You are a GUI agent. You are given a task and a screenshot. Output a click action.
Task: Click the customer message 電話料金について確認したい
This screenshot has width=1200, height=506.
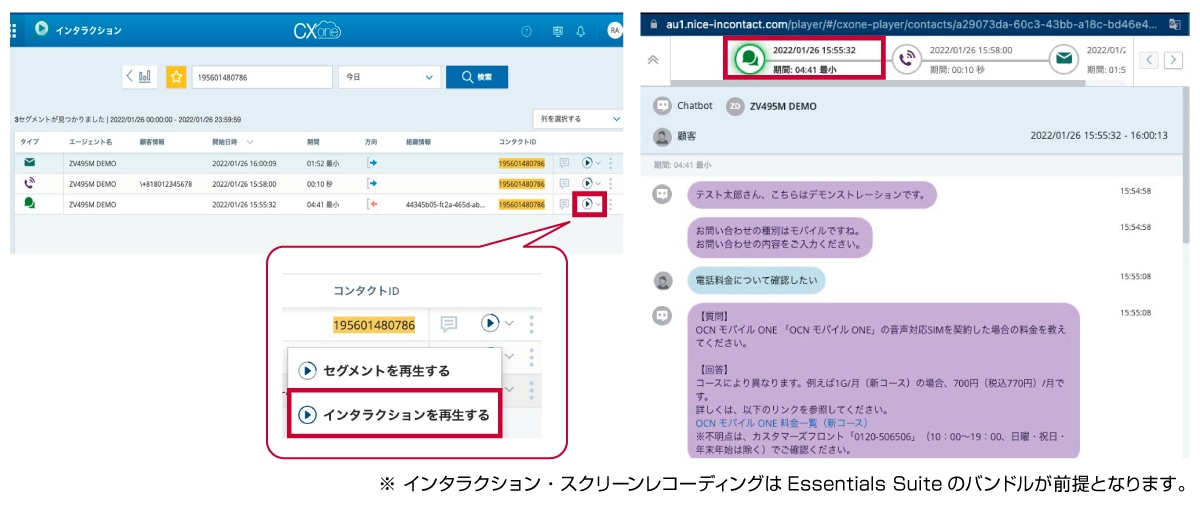[757, 281]
